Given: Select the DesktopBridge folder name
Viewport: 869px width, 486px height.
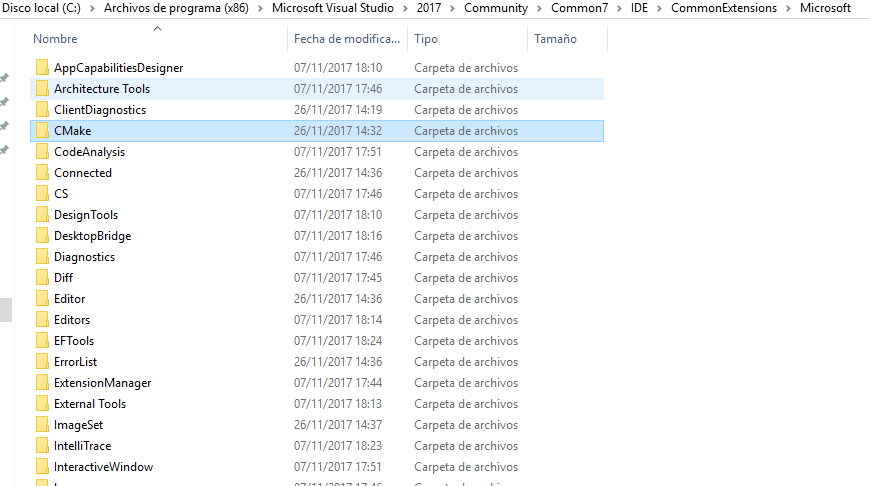Looking at the screenshot, I should click(93, 236).
